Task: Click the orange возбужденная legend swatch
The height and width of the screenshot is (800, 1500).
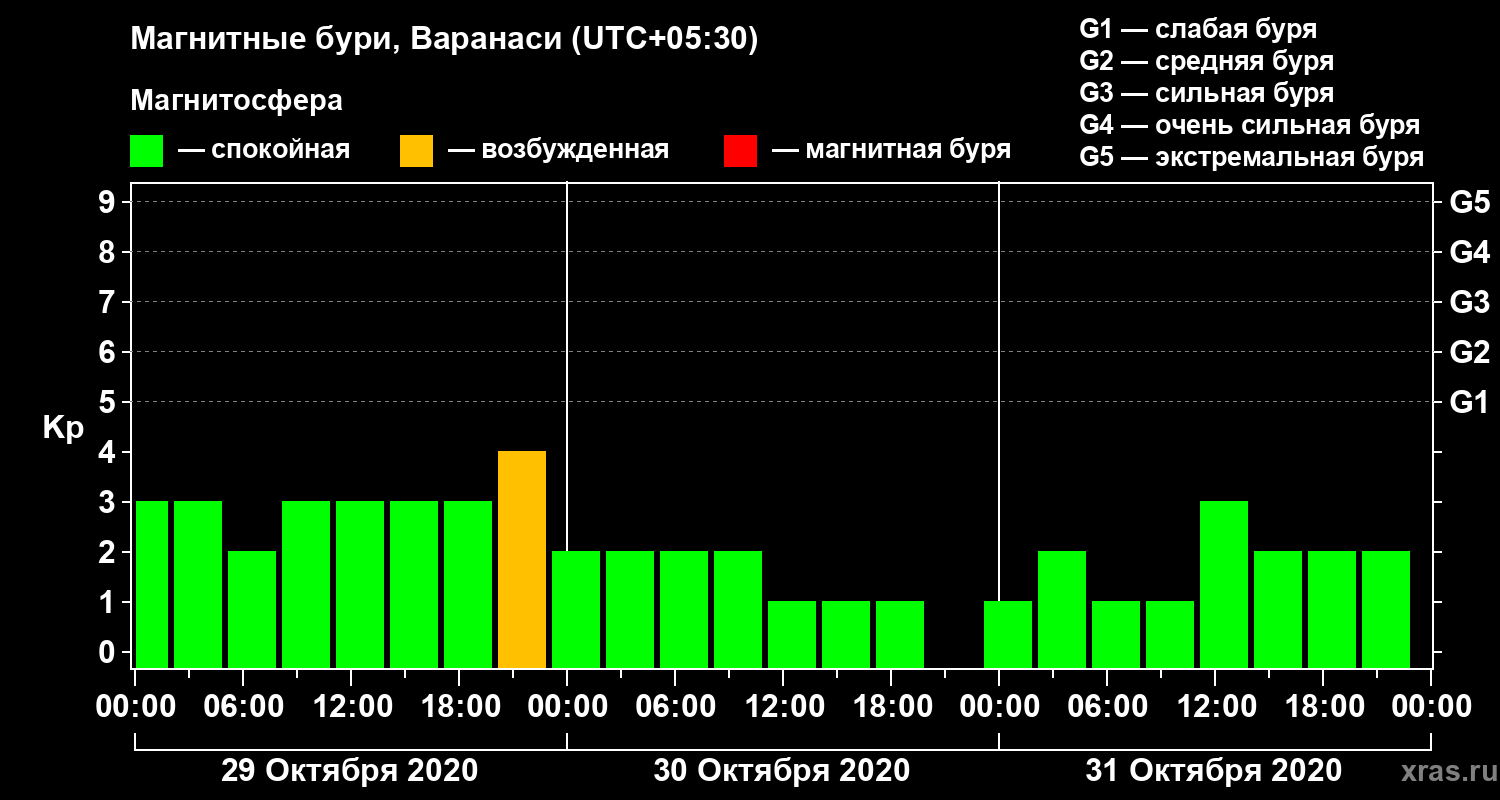Action: pyautogui.click(x=416, y=150)
